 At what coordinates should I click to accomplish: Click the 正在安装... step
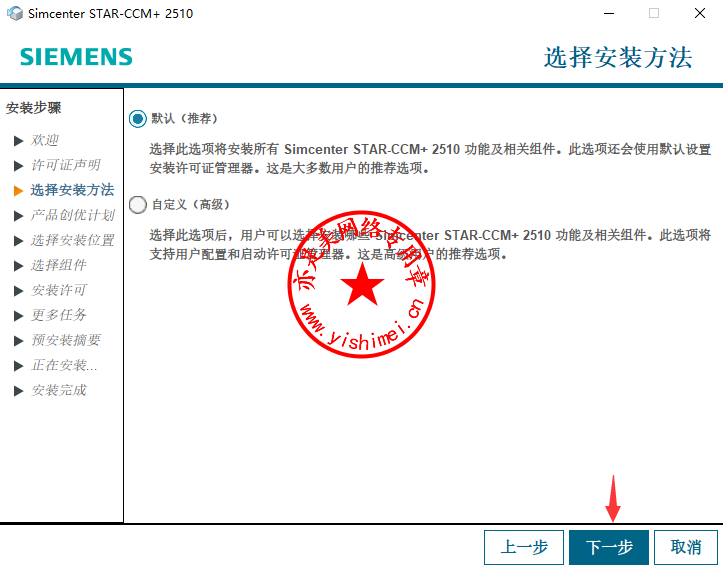(x=64, y=365)
